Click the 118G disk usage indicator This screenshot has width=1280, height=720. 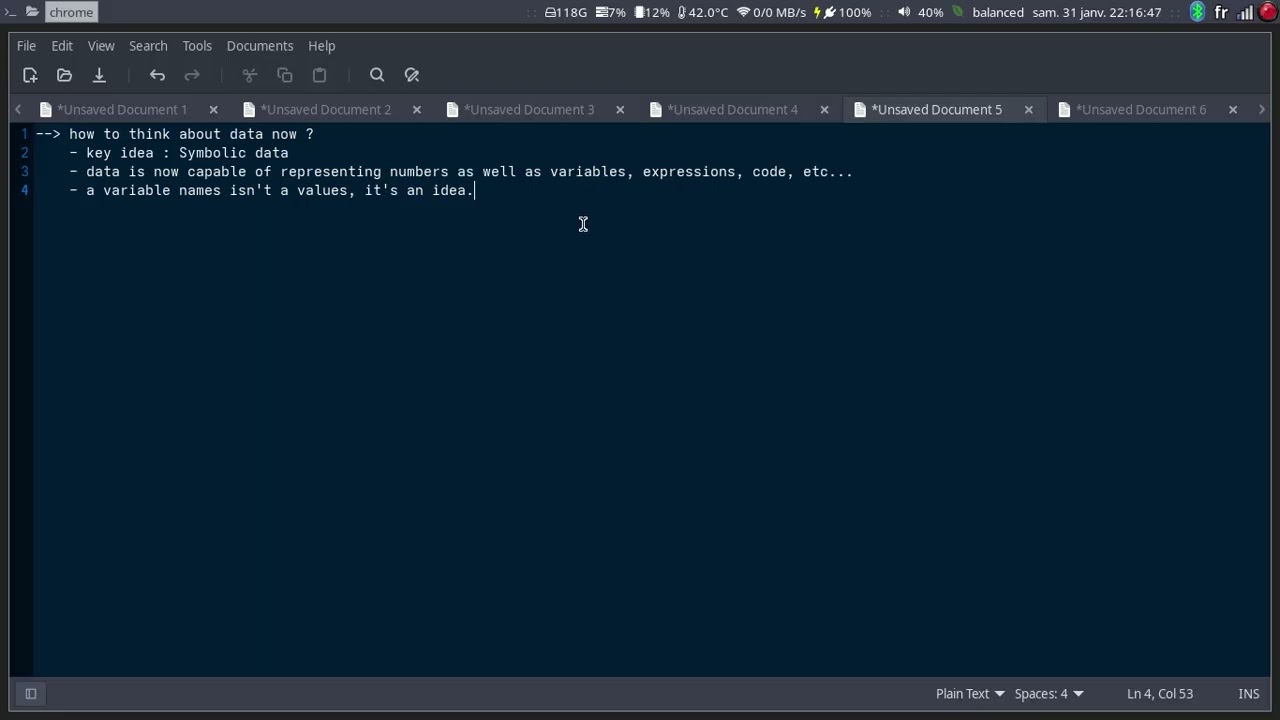[x=566, y=12]
